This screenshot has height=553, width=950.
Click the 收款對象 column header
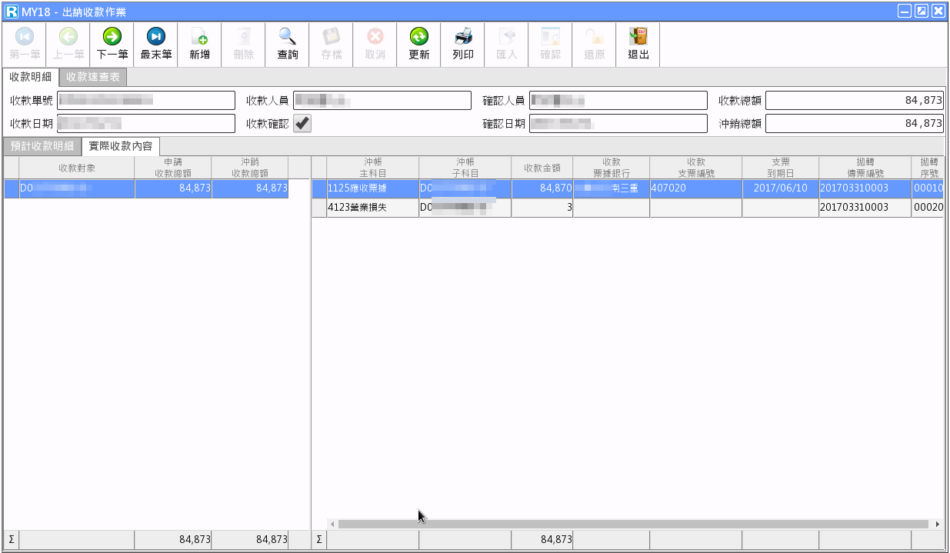[77, 168]
